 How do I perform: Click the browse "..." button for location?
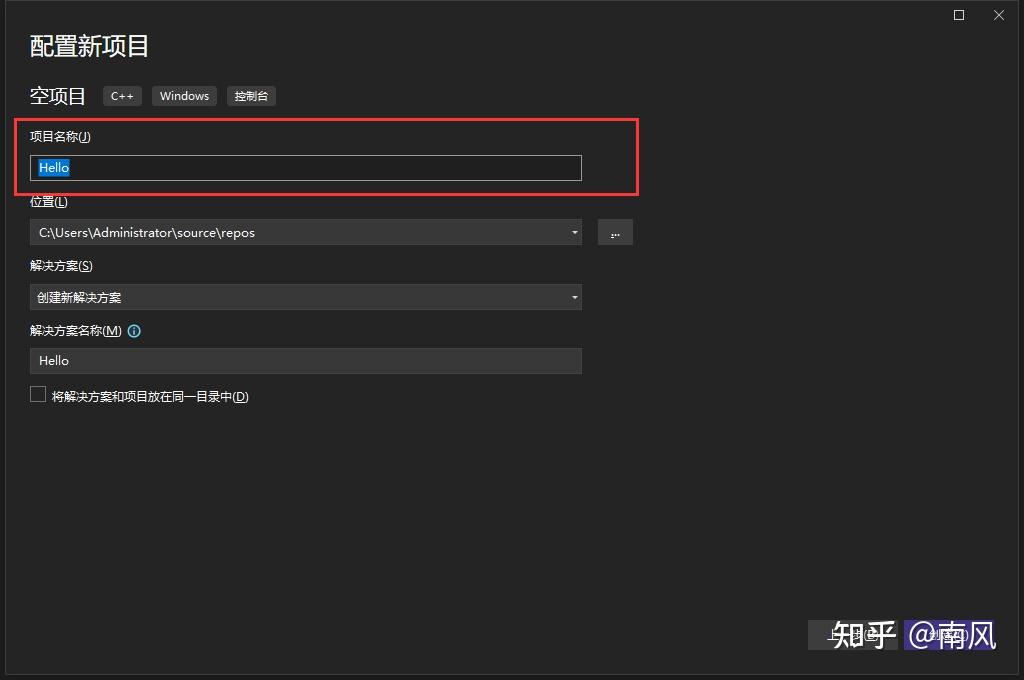click(615, 233)
